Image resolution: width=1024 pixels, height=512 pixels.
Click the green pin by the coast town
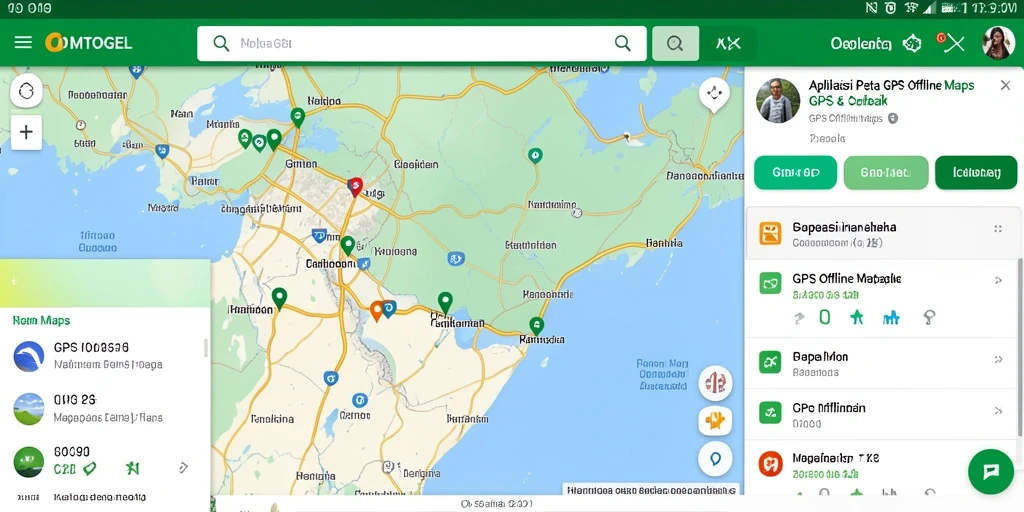tap(536, 325)
